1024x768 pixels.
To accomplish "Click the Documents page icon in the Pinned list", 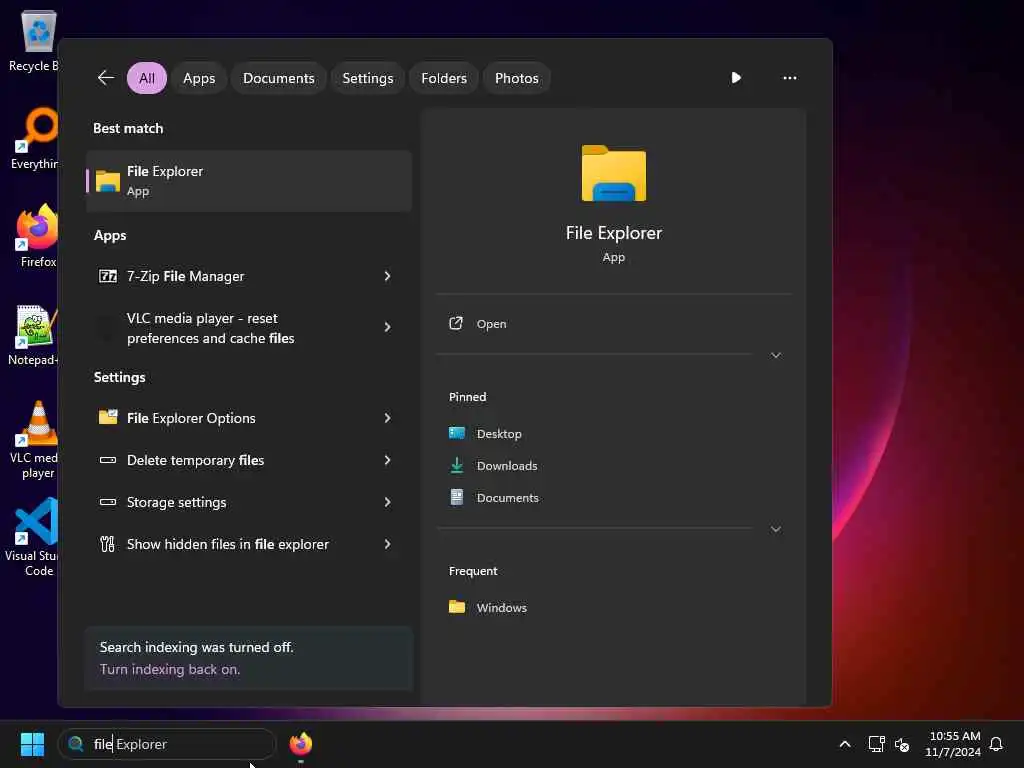I will point(457,498).
